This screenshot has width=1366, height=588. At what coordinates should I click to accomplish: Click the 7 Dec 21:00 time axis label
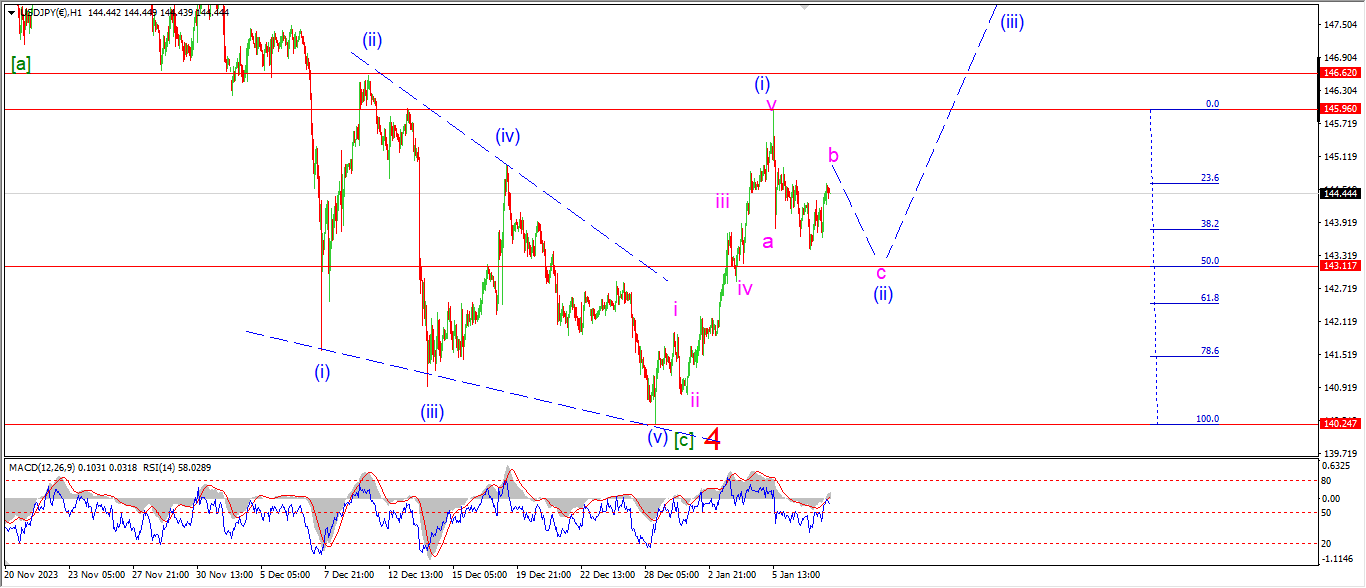coord(349,575)
